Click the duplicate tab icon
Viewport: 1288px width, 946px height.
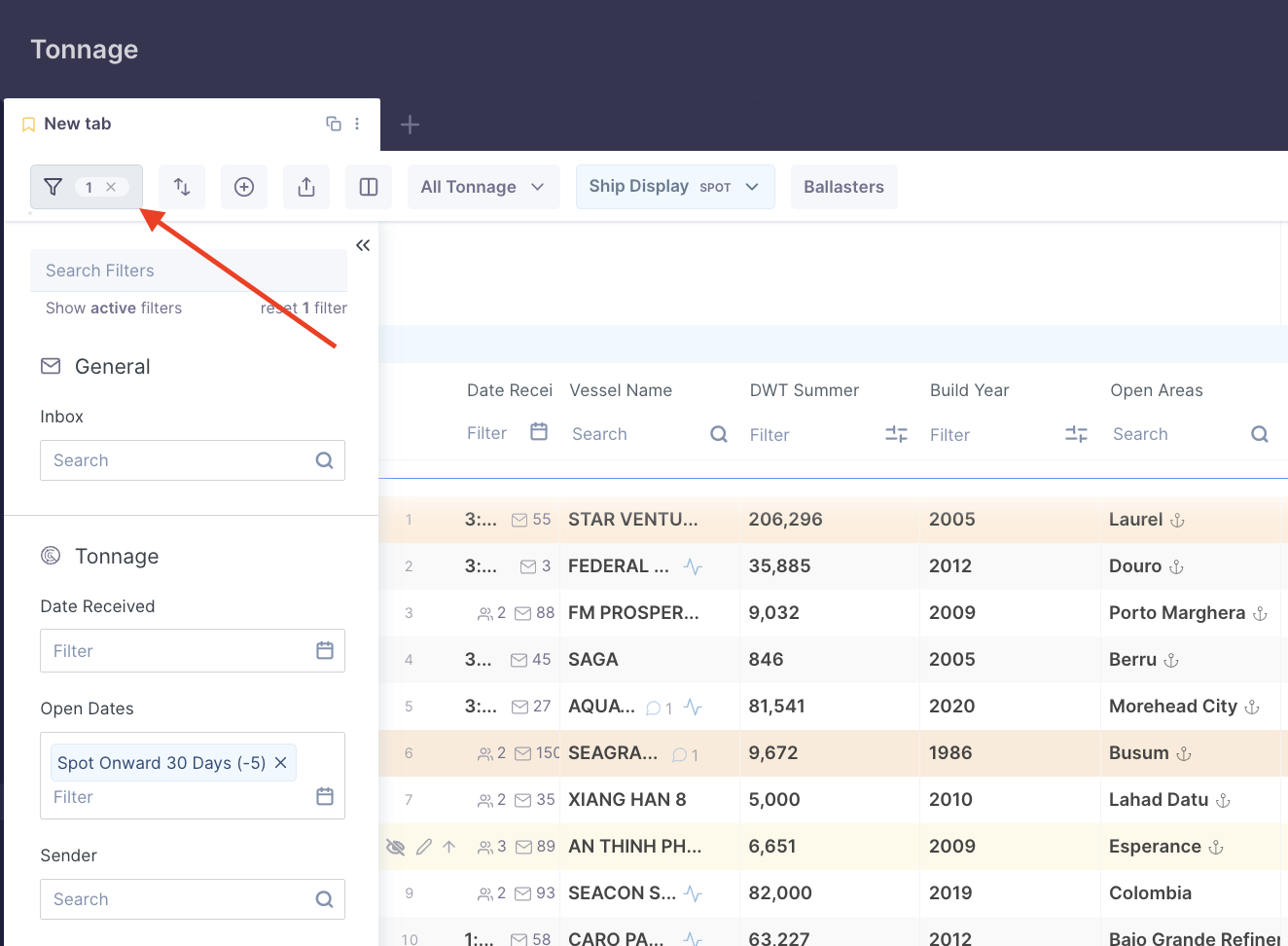tap(334, 124)
